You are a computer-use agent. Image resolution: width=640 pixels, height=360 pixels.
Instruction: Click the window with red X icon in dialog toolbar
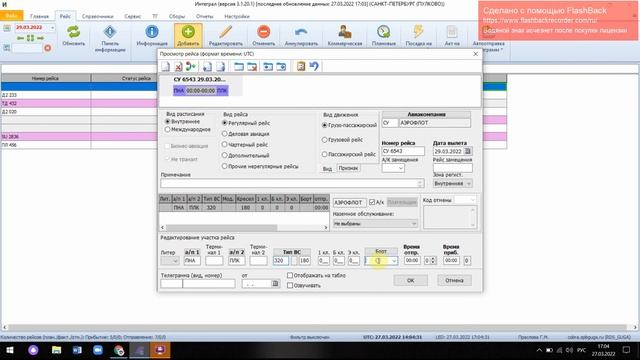(x=252, y=67)
